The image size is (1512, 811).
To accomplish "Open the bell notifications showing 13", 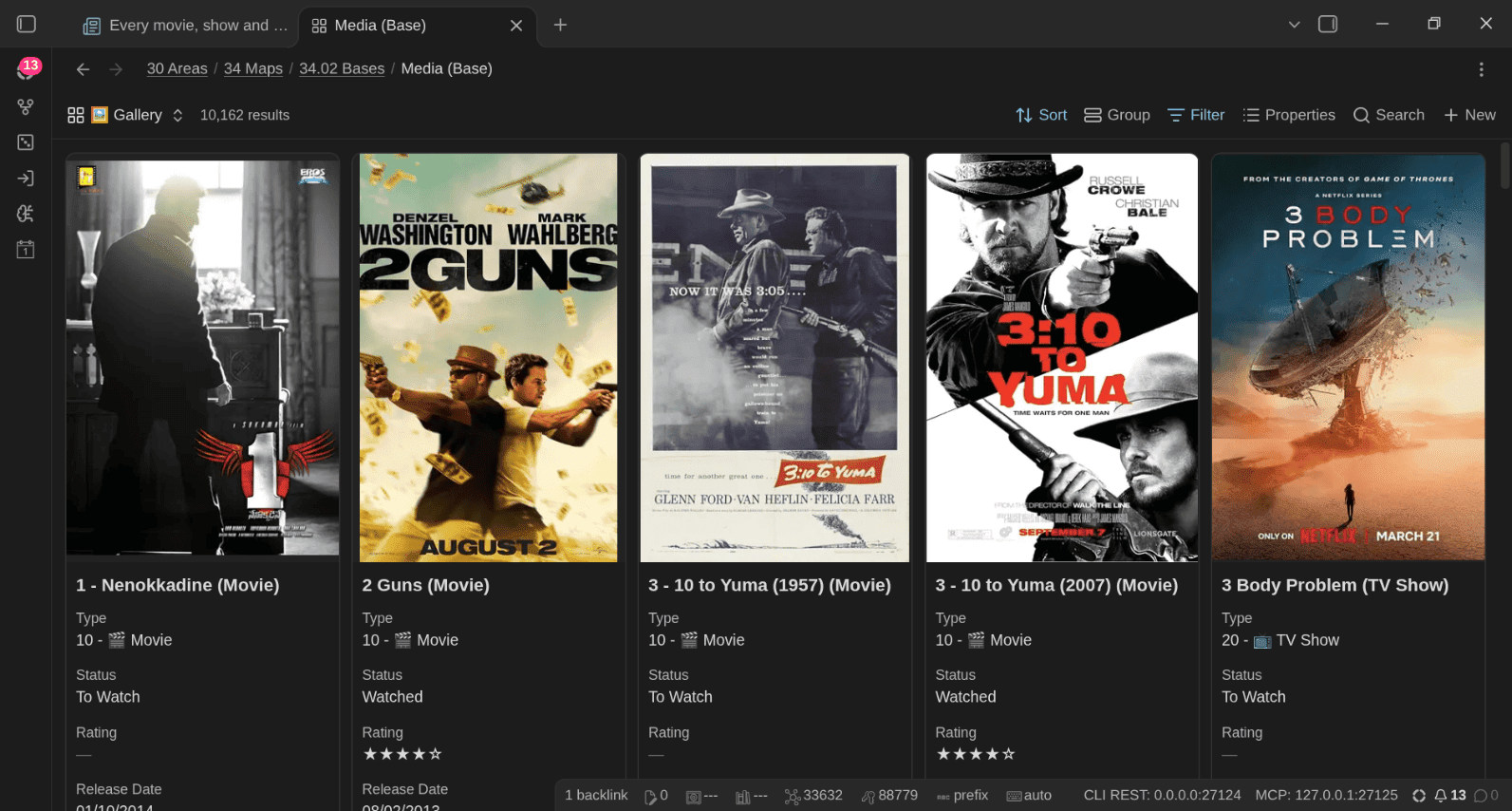I will coord(1450,796).
